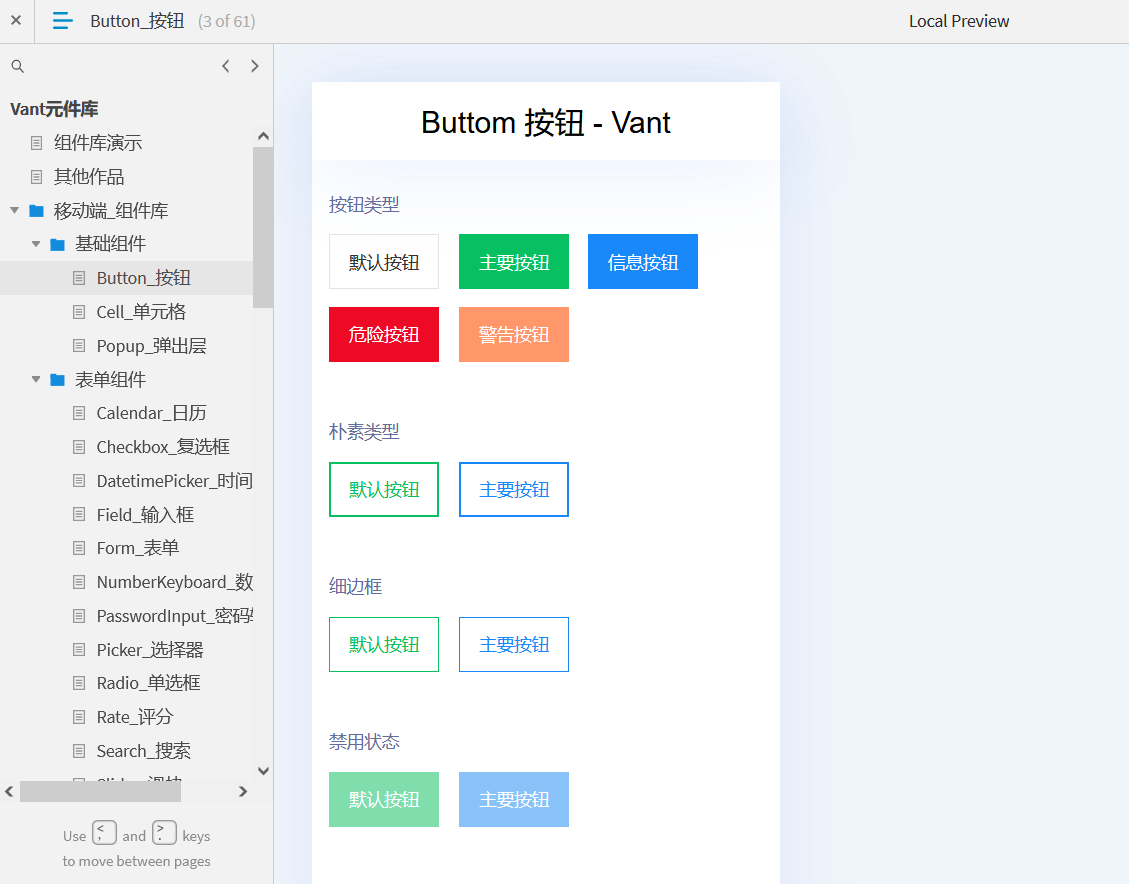Open the PasswordInput page
The width and height of the screenshot is (1129, 884).
174,616
